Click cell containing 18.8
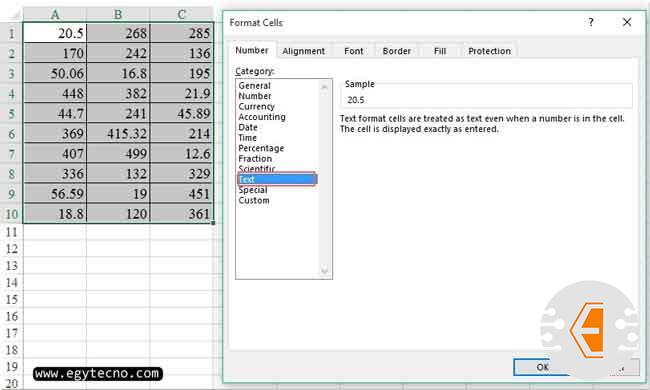The width and height of the screenshot is (650, 390). [x=55, y=214]
